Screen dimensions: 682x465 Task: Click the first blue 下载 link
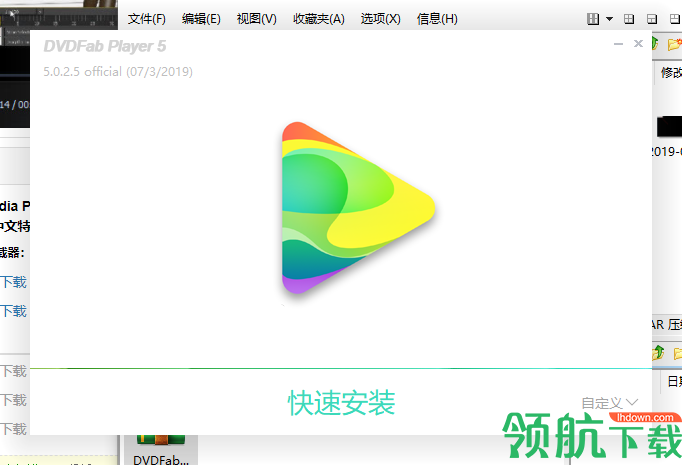pyautogui.click(x=13, y=282)
